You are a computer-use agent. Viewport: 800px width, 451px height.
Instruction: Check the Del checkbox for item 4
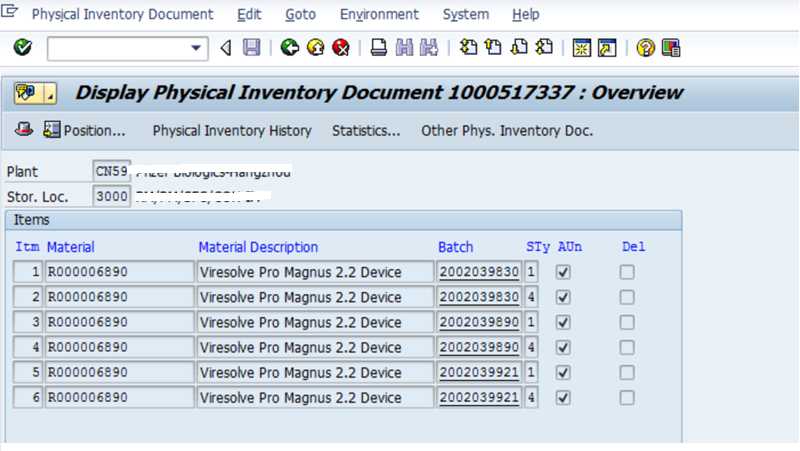(x=627, y=347)
